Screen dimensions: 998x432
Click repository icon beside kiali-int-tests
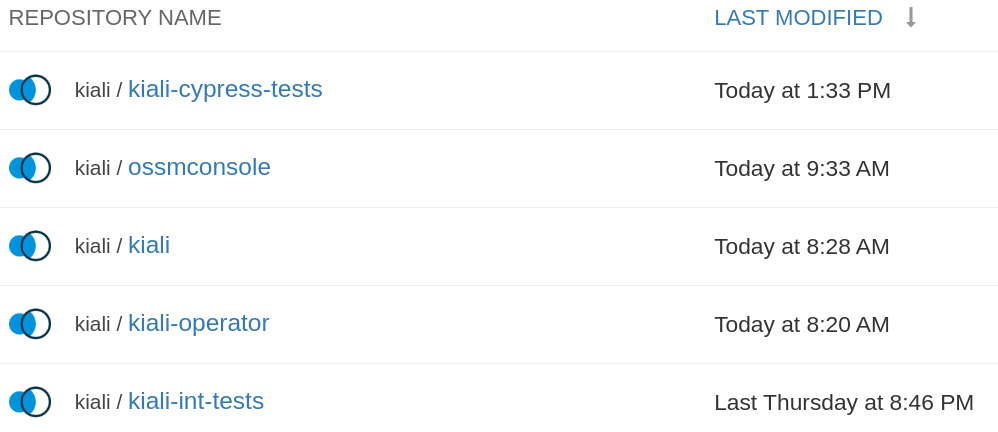pyautogui.click(x=29, y=402)
